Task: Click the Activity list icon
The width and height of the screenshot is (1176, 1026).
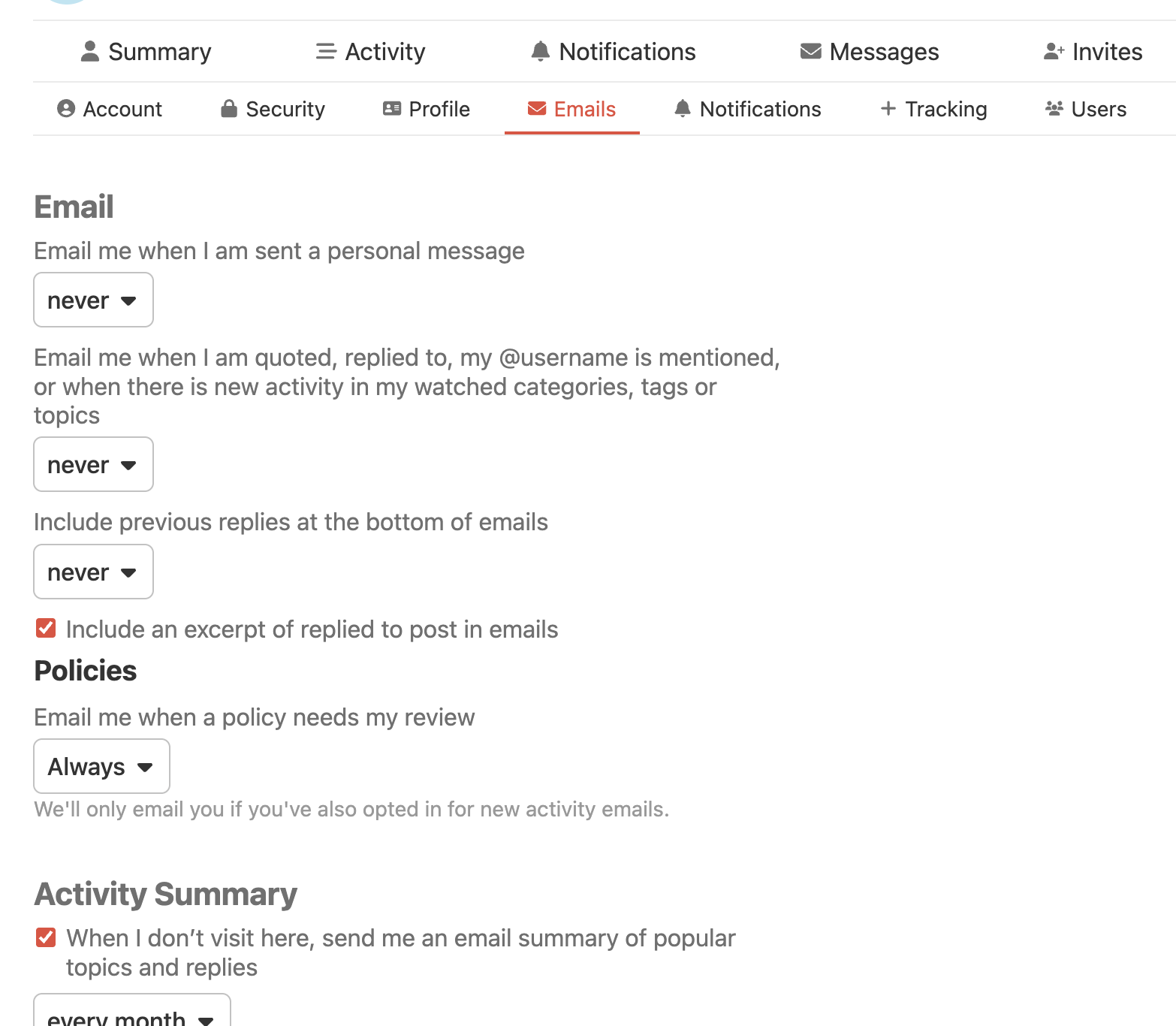Action: pos(326,51)
